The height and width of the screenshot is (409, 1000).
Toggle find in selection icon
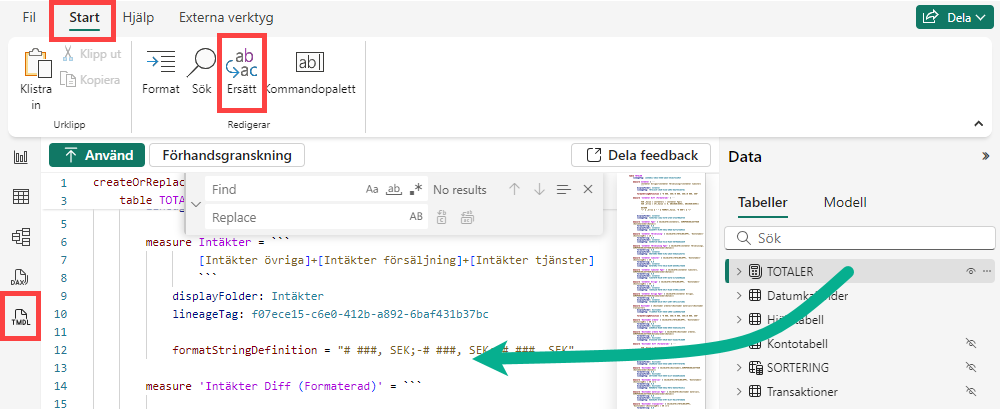coord(563,190)
